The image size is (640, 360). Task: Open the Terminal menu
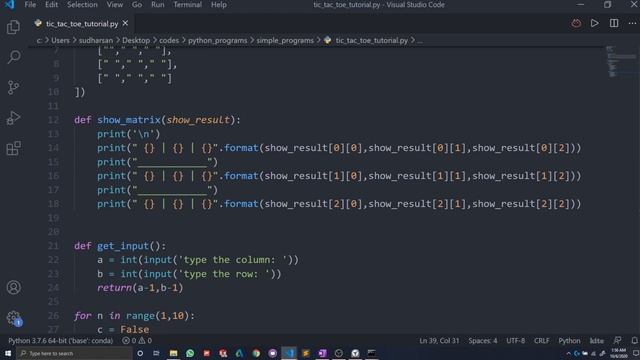(x=187, y=4)
